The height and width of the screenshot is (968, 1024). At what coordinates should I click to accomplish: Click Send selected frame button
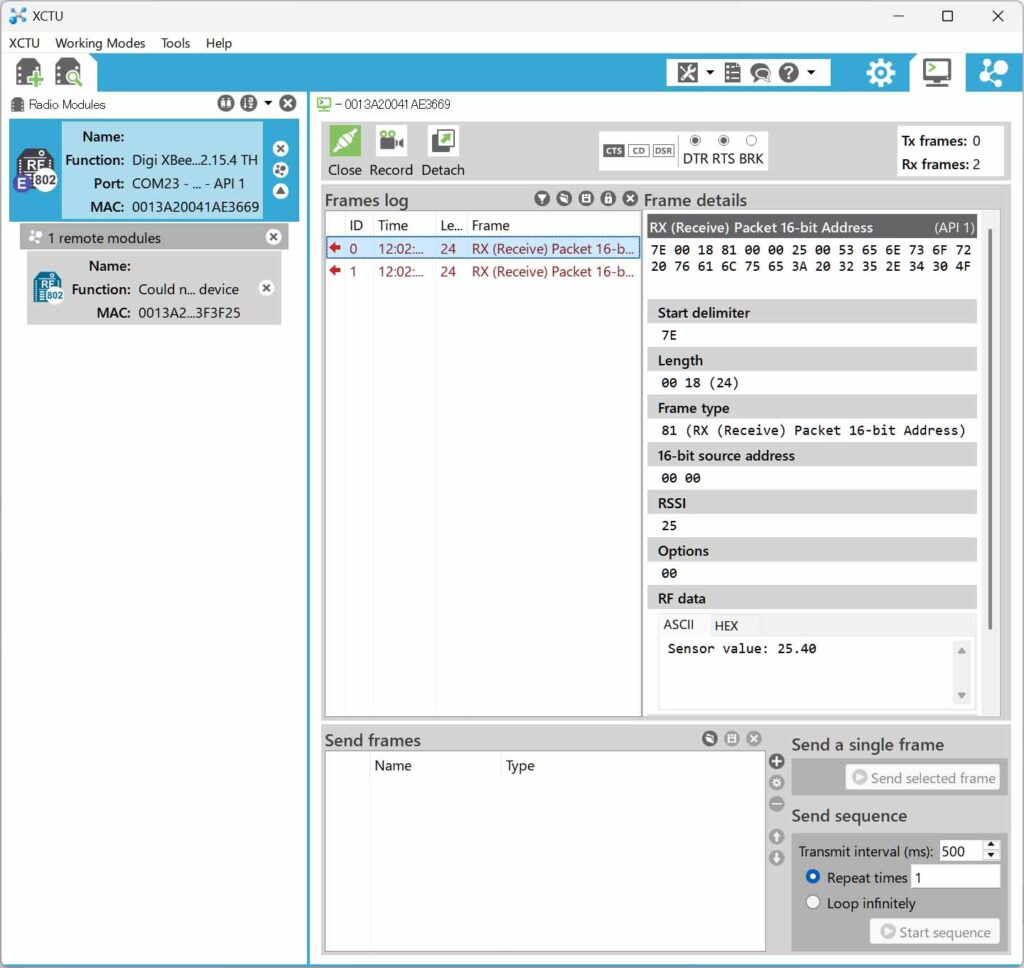coord(923,777)
